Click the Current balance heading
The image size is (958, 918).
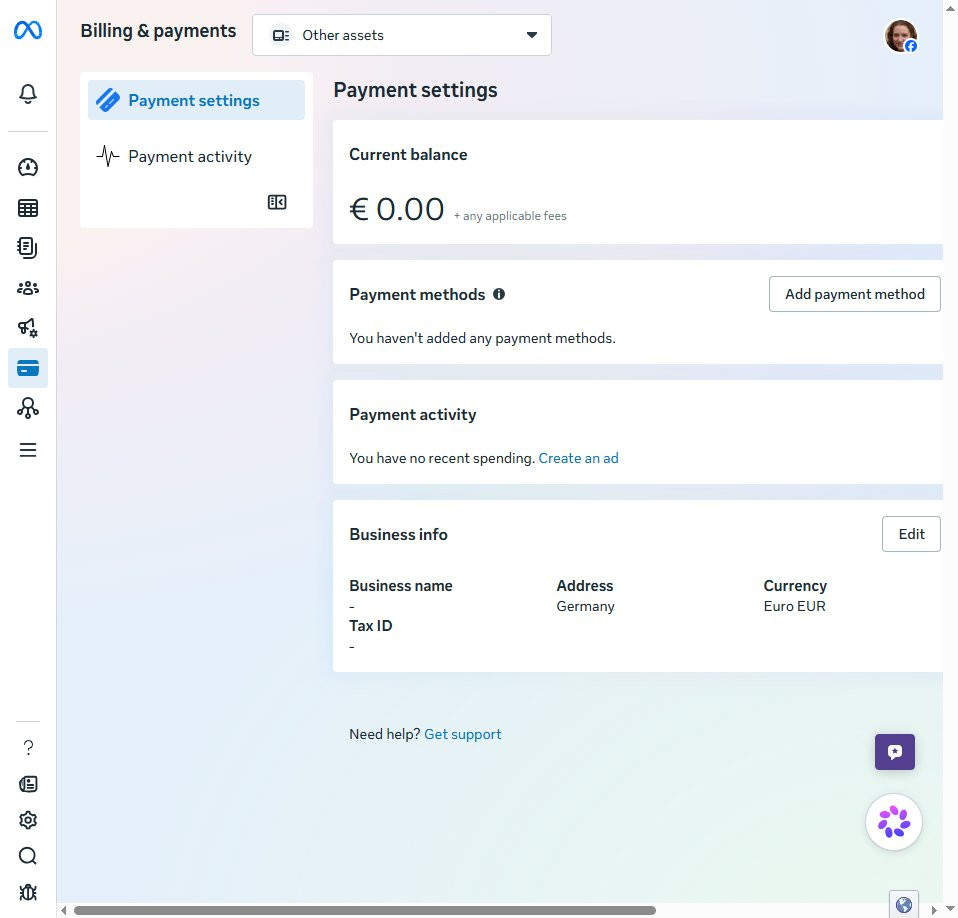click(x=408, y=155)
